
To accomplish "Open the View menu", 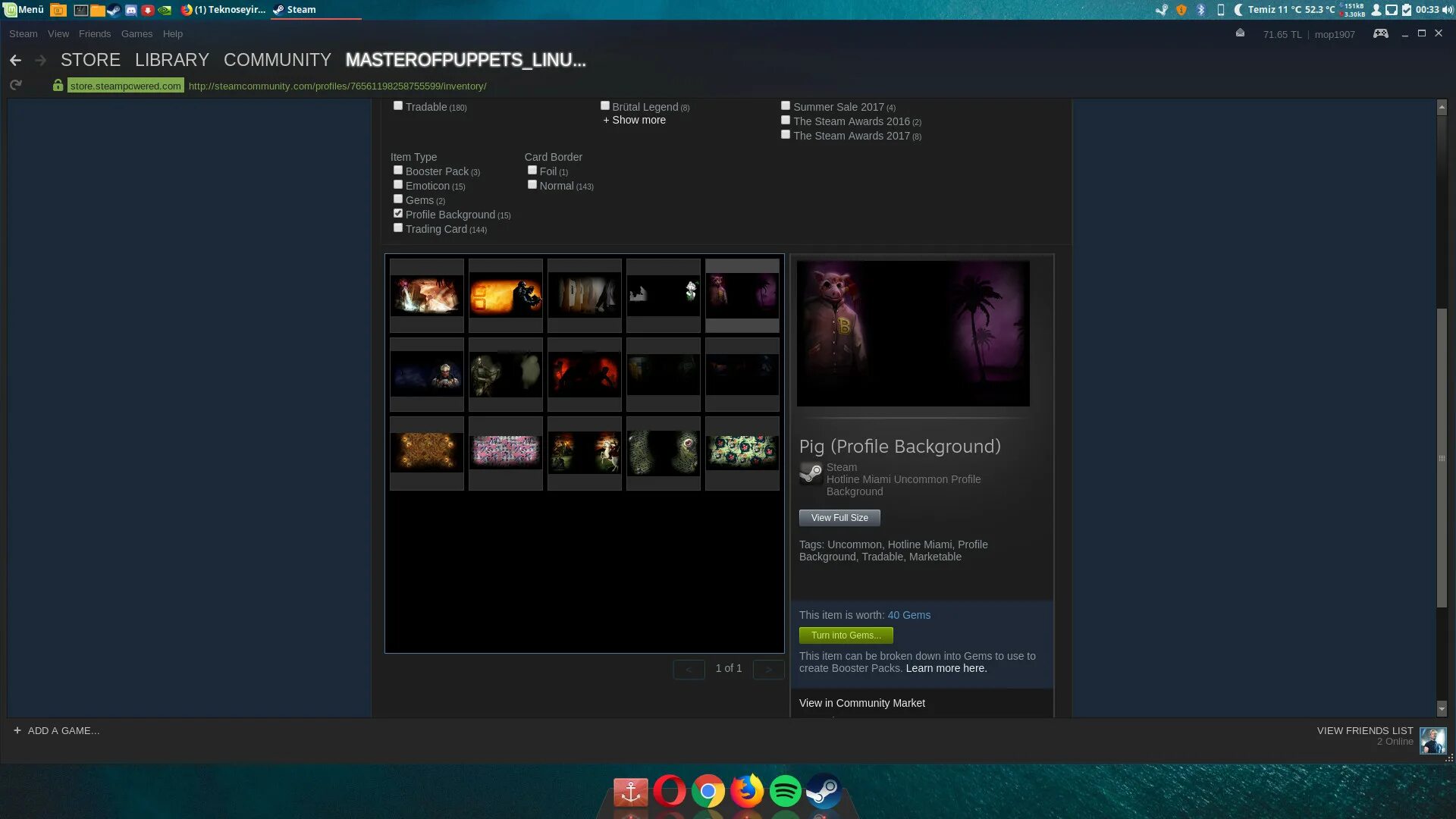I will pos(58,33).
